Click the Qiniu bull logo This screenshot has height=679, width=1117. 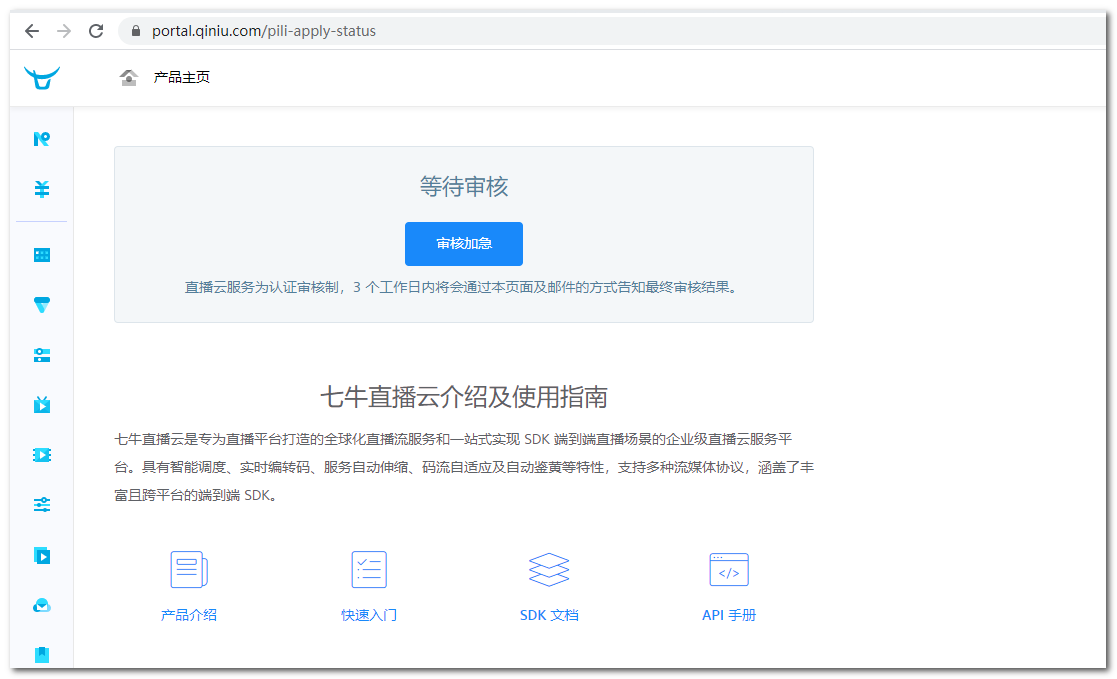[42, 77]
